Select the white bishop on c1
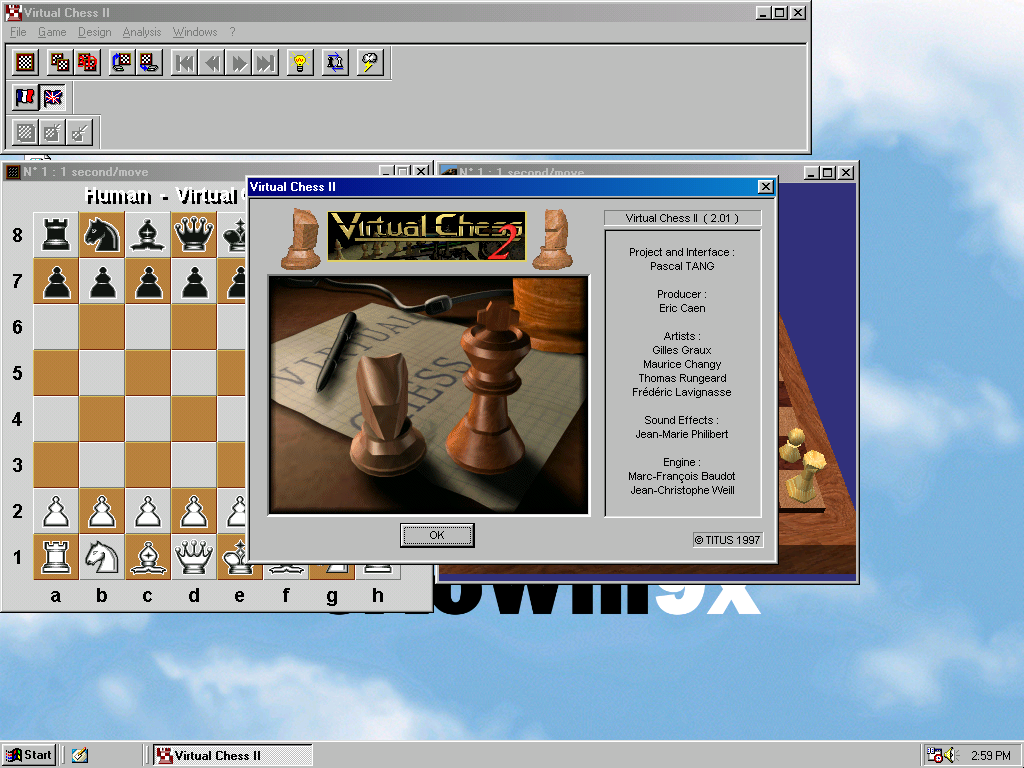Image resolution: width=1024 pixels, height=768 pixels. [148, 556]
